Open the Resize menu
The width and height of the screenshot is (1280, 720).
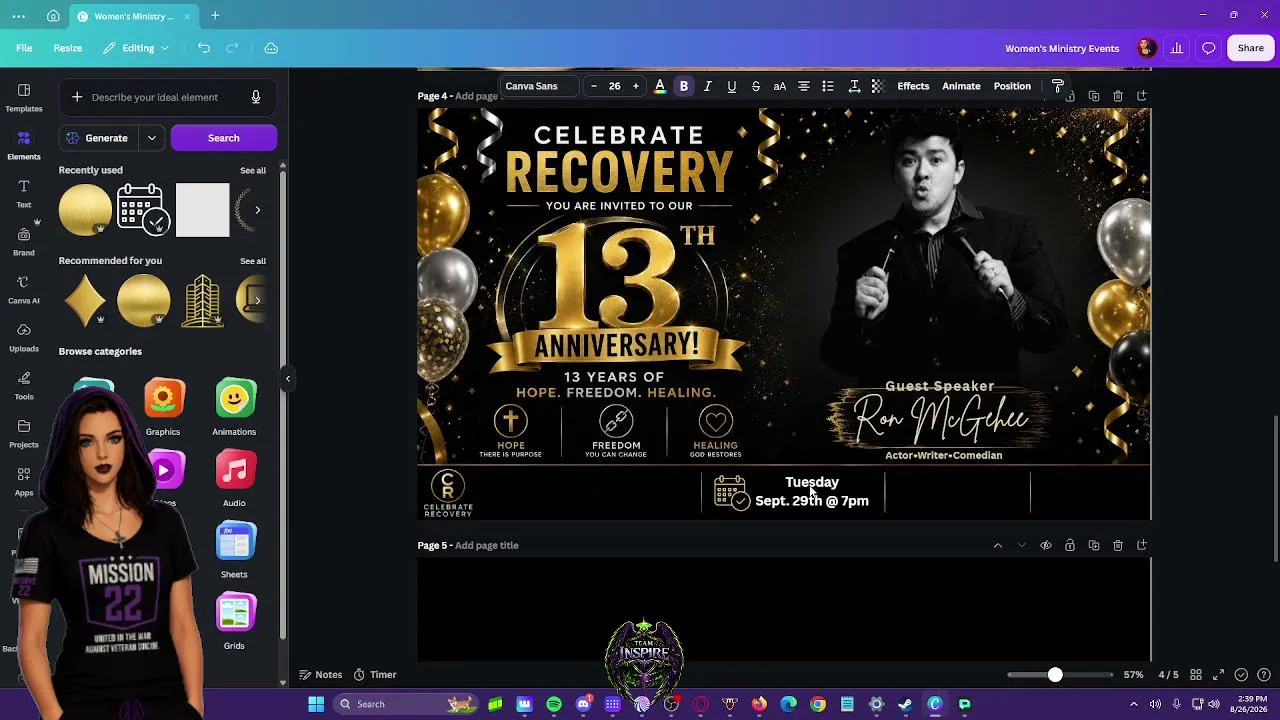tap(68, 48)
